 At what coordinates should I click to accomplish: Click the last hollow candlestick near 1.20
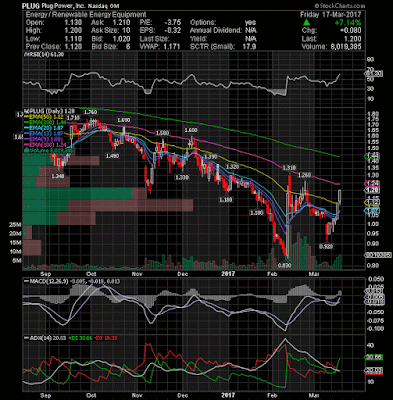pos(340,196)
